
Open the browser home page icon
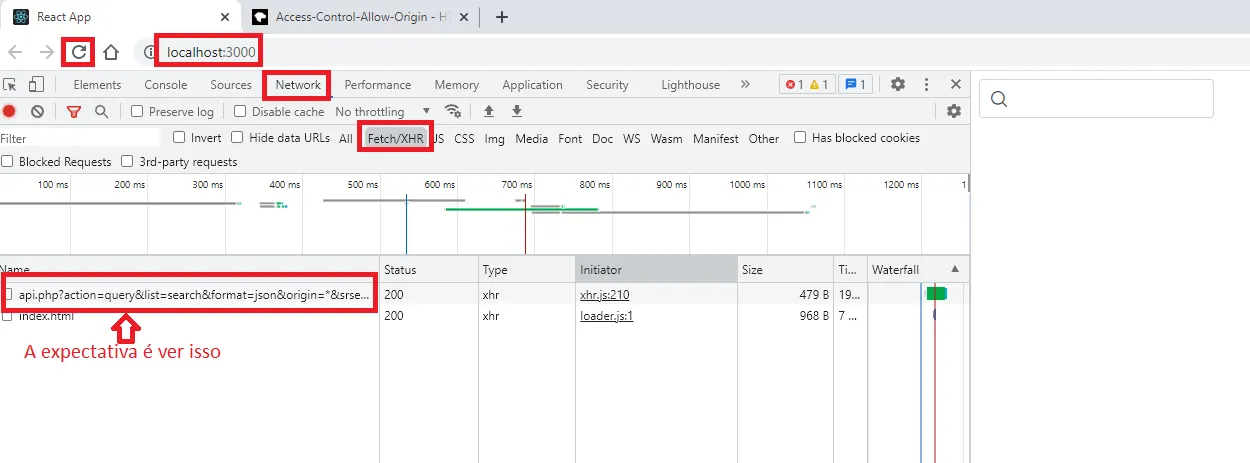112,52
